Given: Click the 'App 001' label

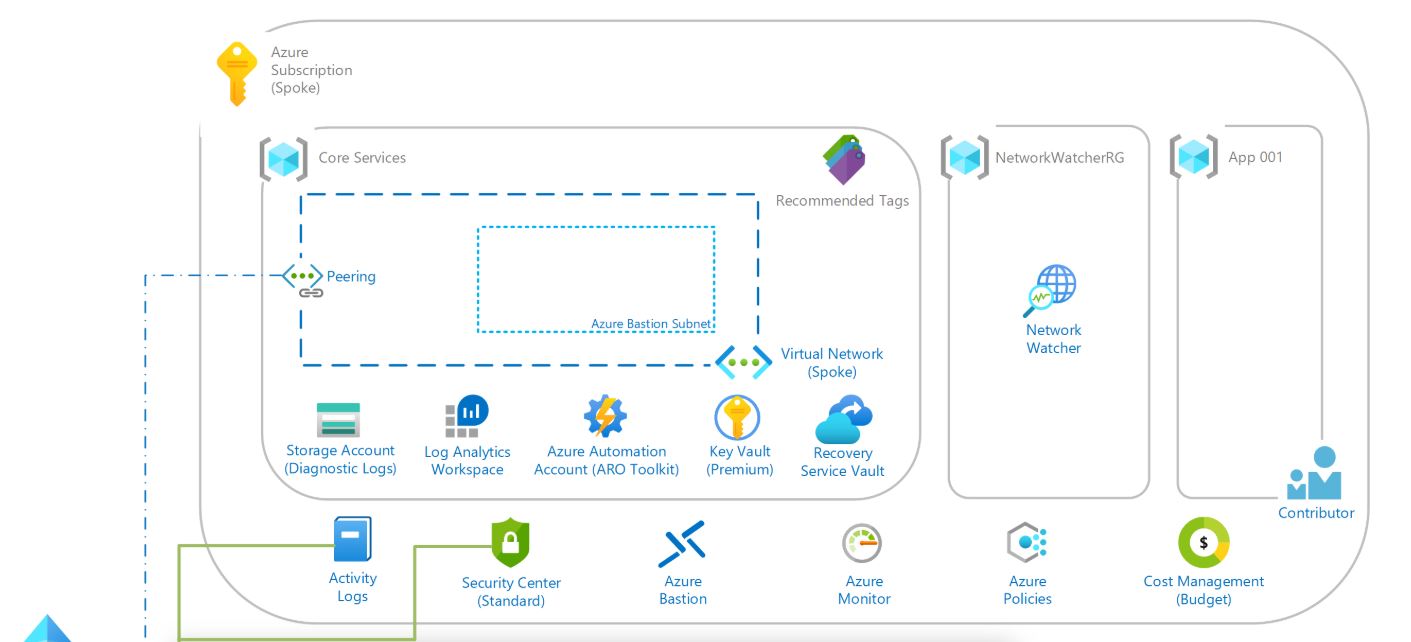Looking at the screenshot, I should [x=1255, y=157].
